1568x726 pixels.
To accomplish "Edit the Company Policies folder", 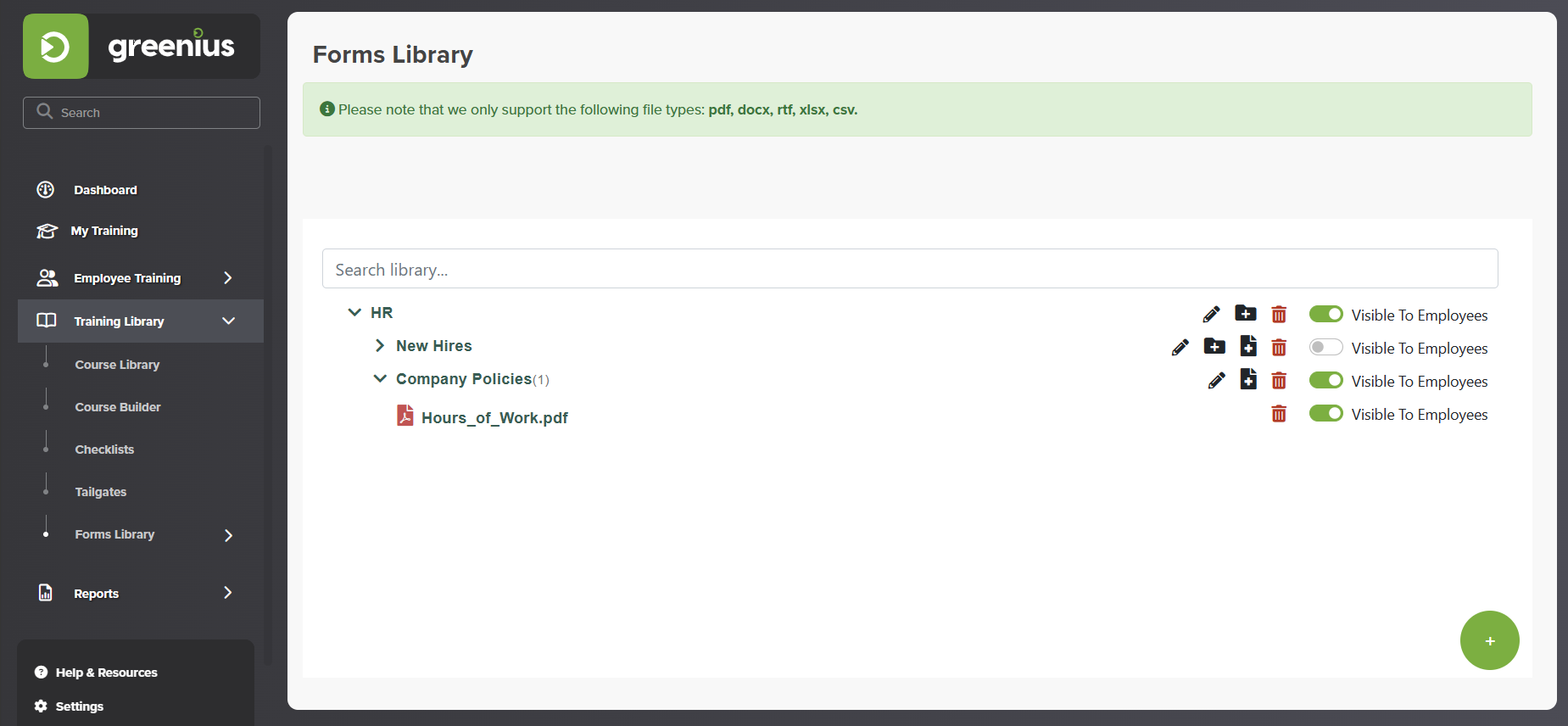I will pos(1217,381).
